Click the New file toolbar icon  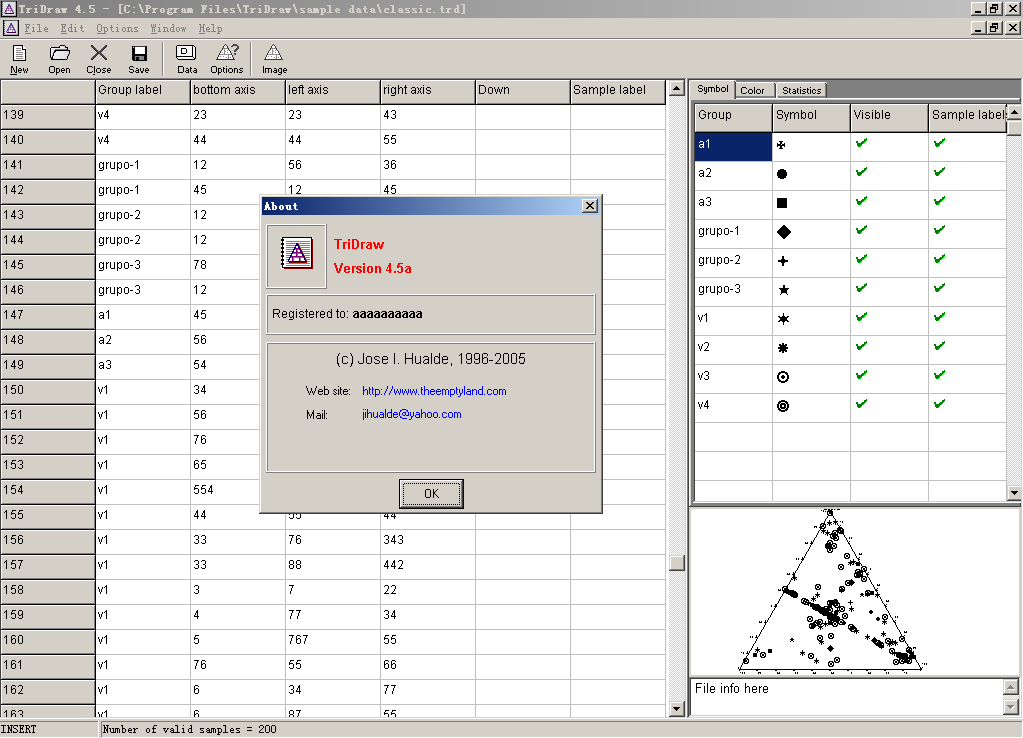click(19, 59)
